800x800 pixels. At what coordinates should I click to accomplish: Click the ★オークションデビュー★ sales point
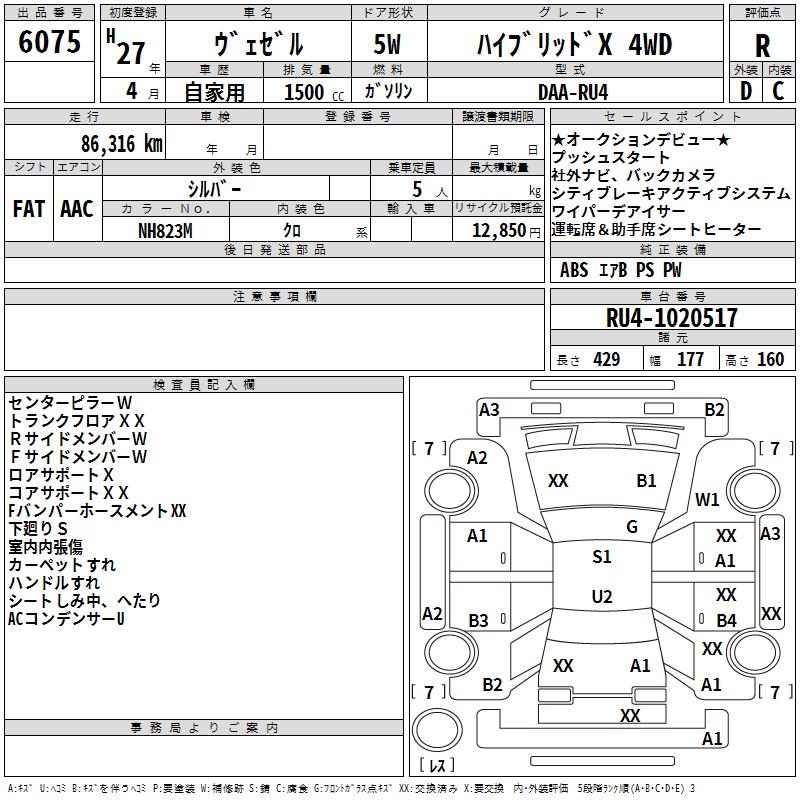click(x=641, y=139)
